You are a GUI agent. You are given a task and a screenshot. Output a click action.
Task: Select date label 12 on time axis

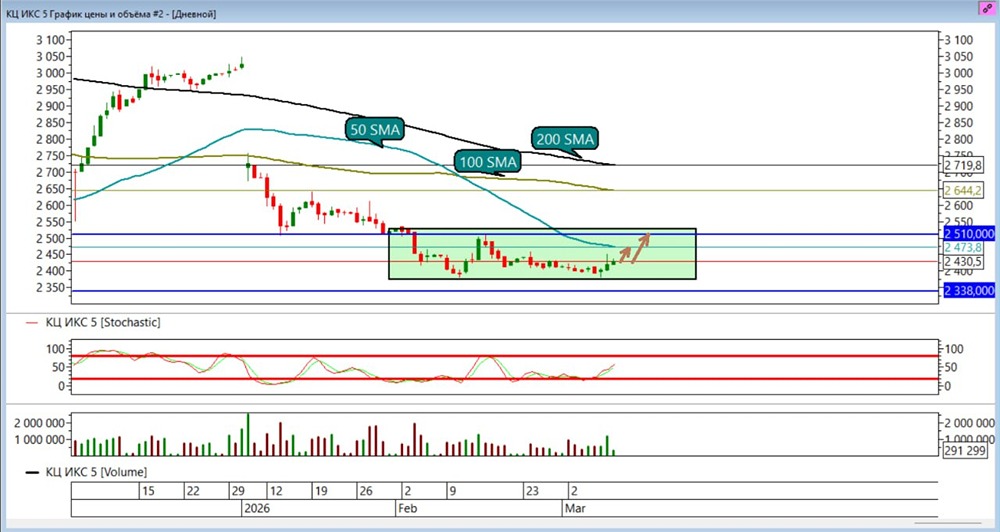(x=276, y=491)
